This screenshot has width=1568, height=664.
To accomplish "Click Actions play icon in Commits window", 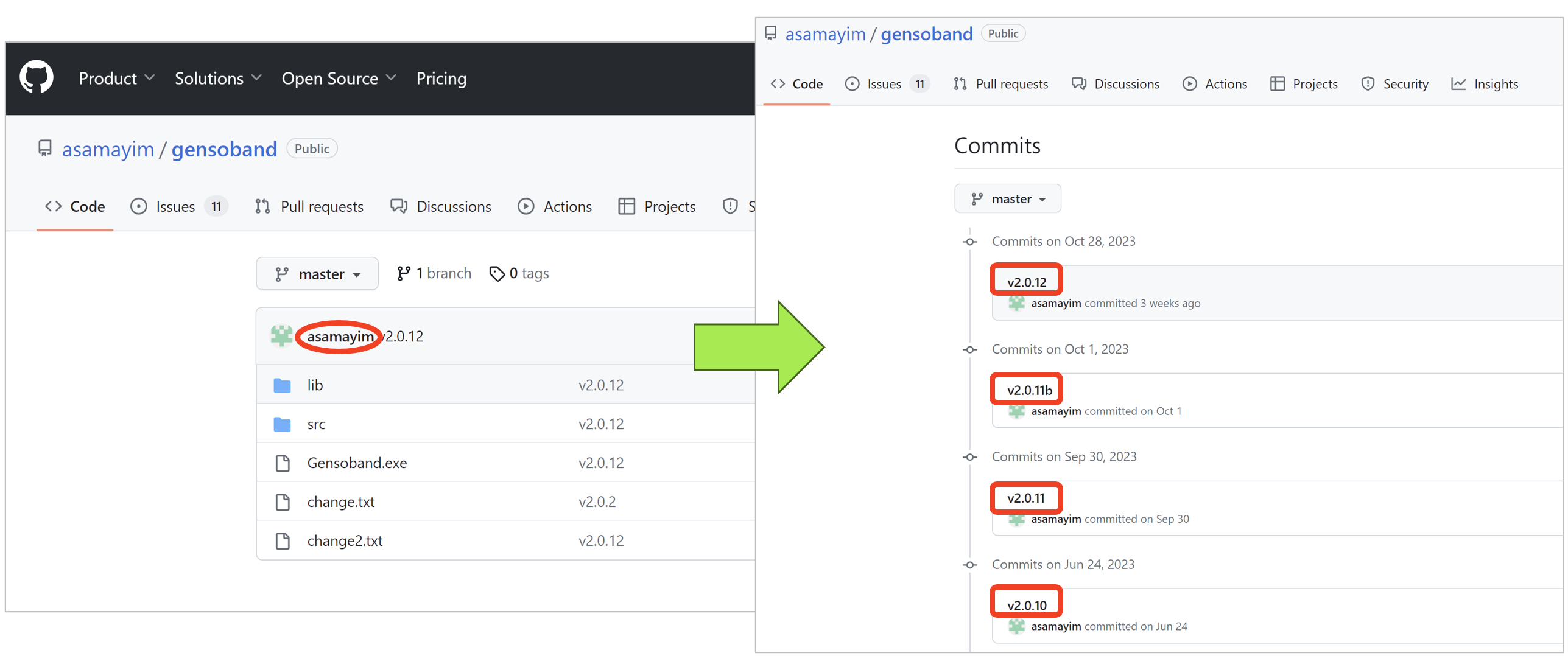I will click(1190, 84).
